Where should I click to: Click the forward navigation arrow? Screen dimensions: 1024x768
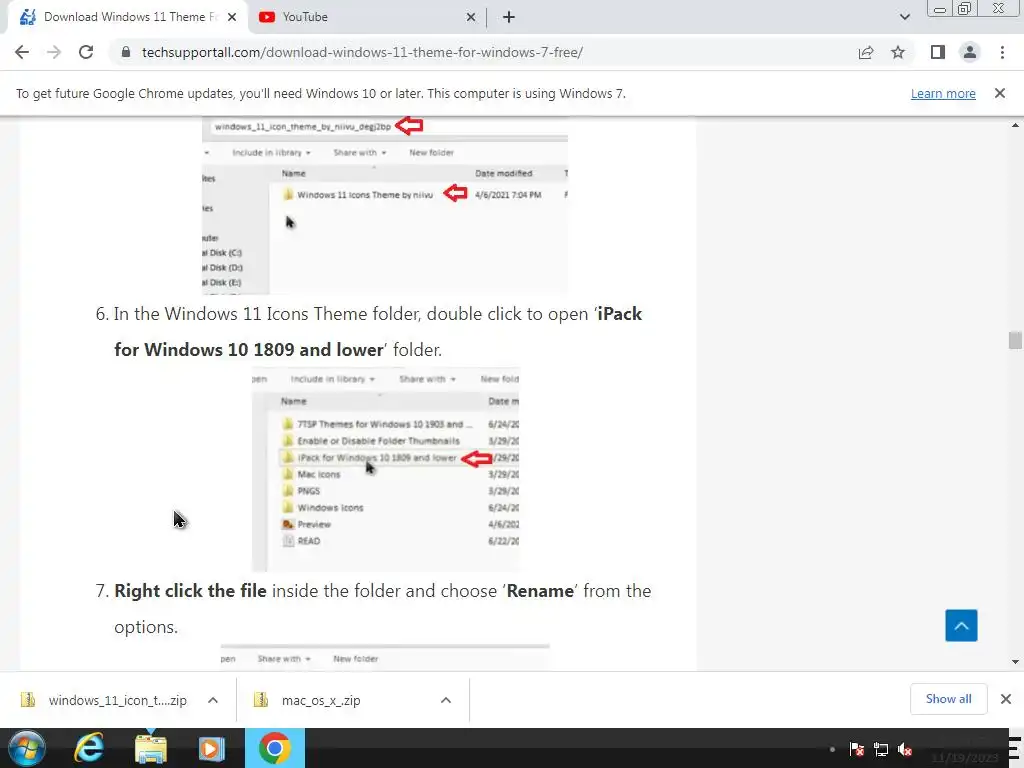(54, 52)
